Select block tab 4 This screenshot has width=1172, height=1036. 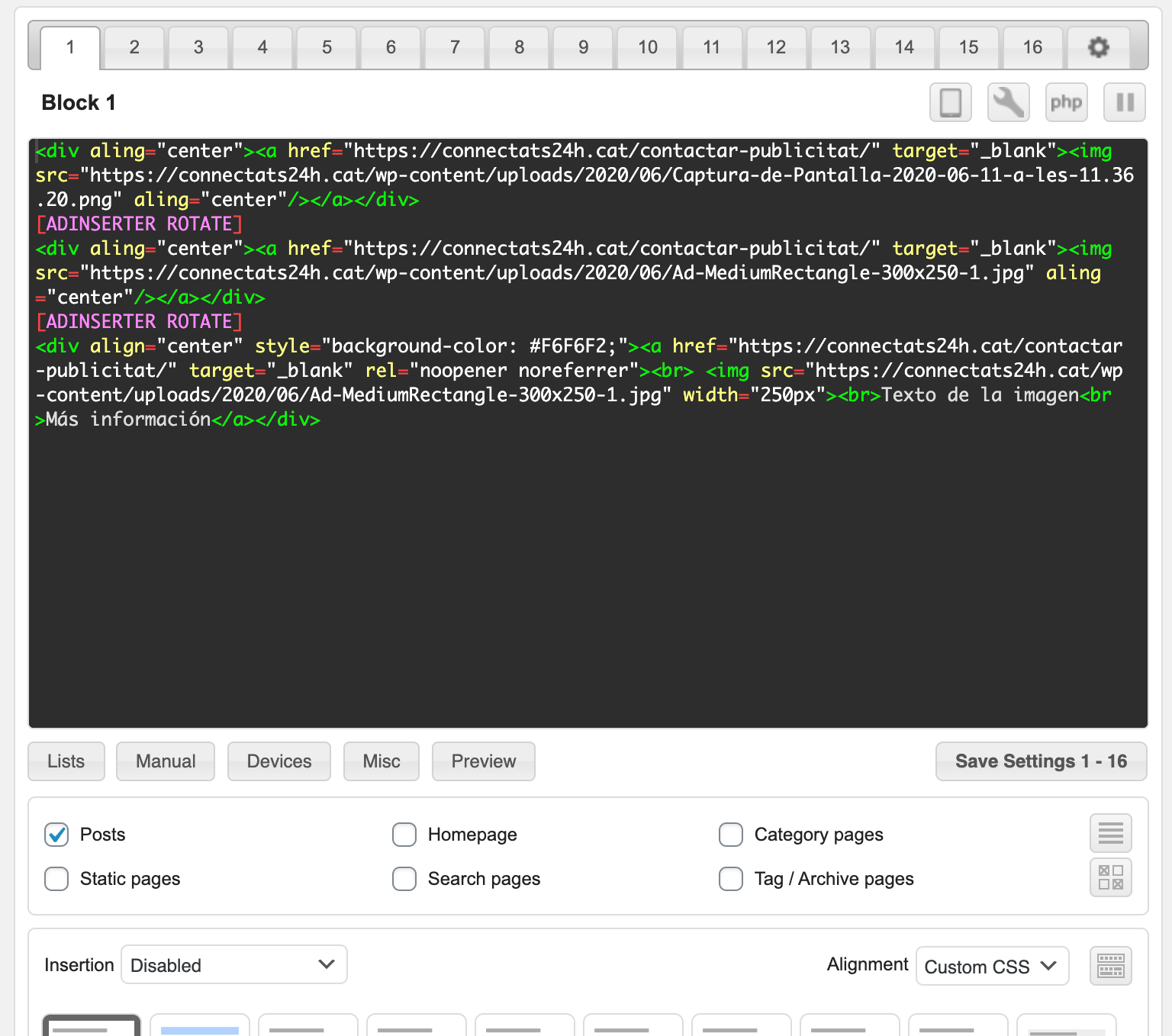262,48
